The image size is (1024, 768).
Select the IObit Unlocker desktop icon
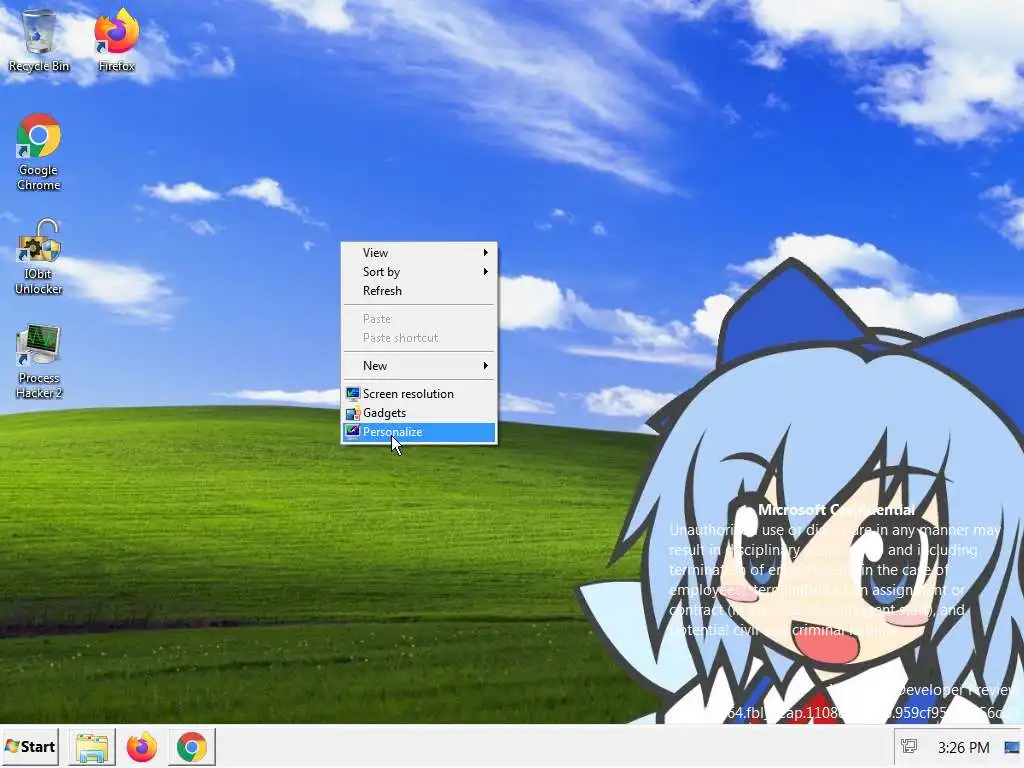[x=39, y=257]
